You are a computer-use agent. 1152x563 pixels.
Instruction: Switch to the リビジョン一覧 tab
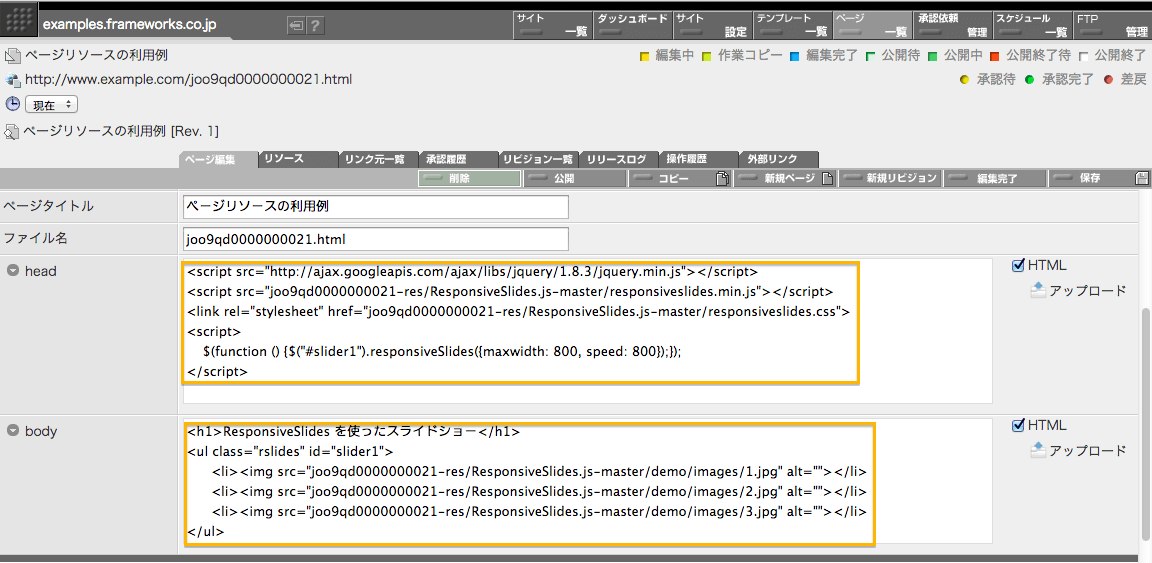pos(537,159)
